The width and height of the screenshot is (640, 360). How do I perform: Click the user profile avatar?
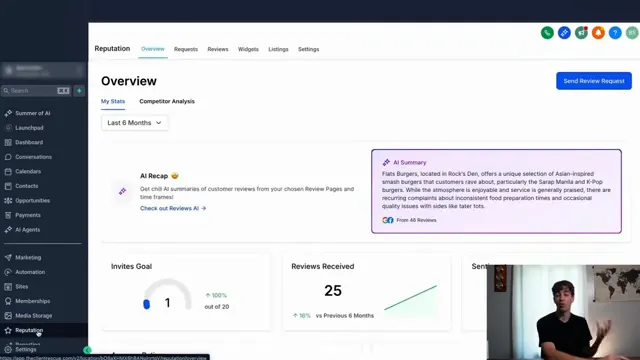pyautogui.click(x=632, y=33)
